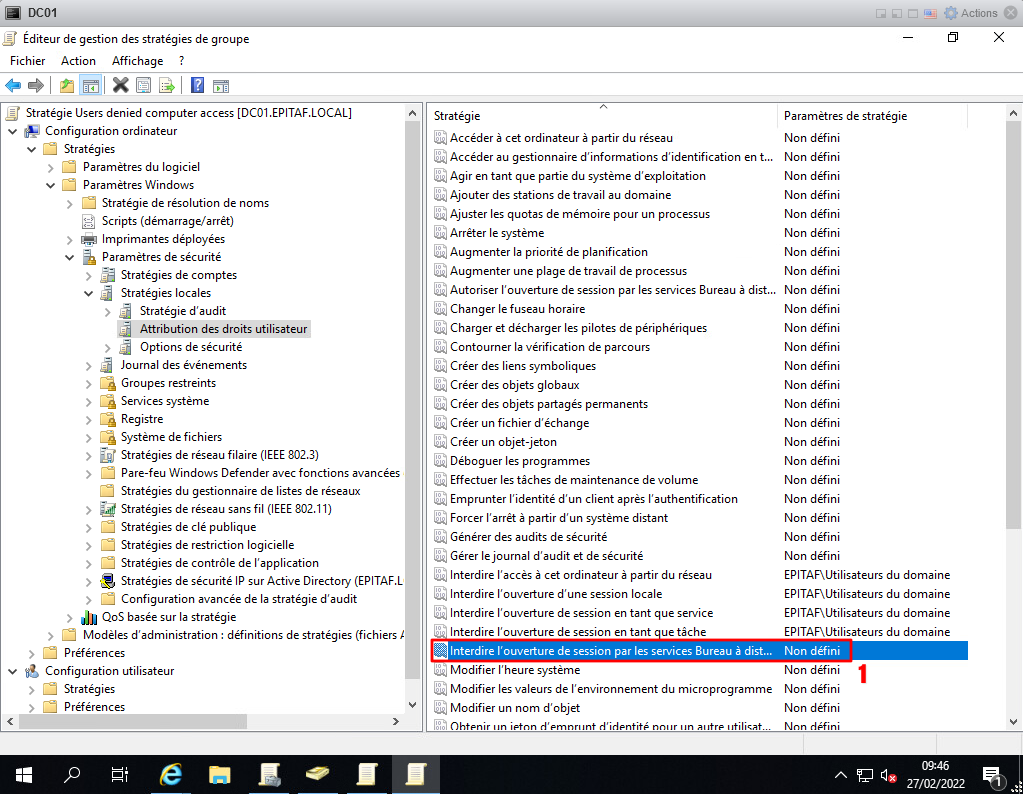The height and width of the screenshot is (794, 1023).
Task: Toggle the Show/Hide action pane icon
Action: 220,86
